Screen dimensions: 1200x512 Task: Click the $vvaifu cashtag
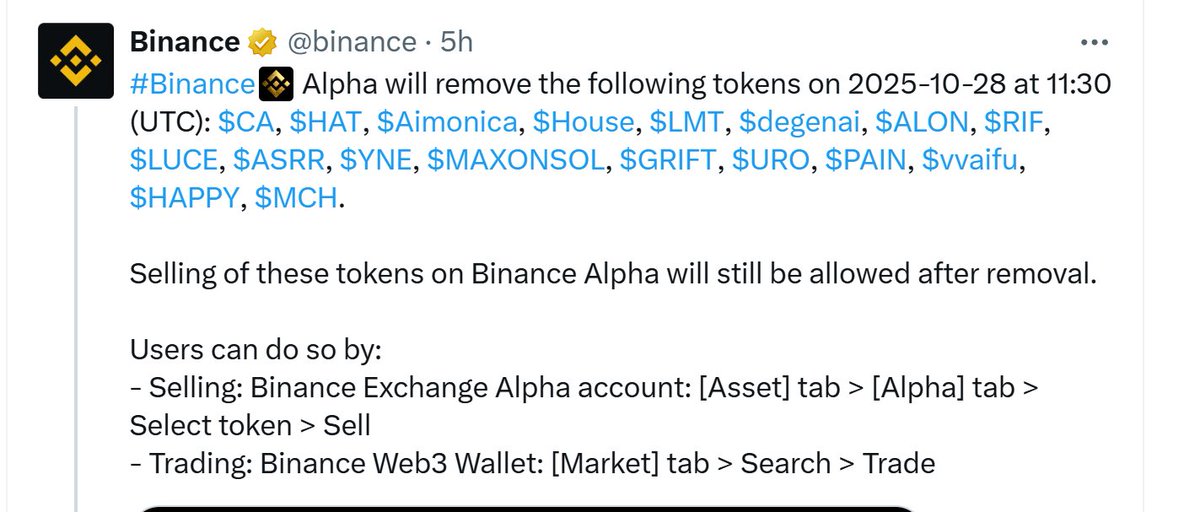point(976,160)
